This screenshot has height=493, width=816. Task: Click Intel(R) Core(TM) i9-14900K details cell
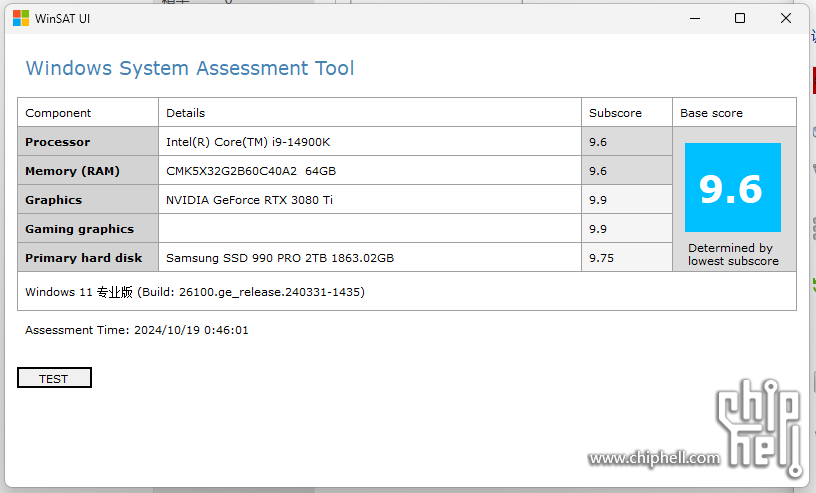(x=369, y=142)
